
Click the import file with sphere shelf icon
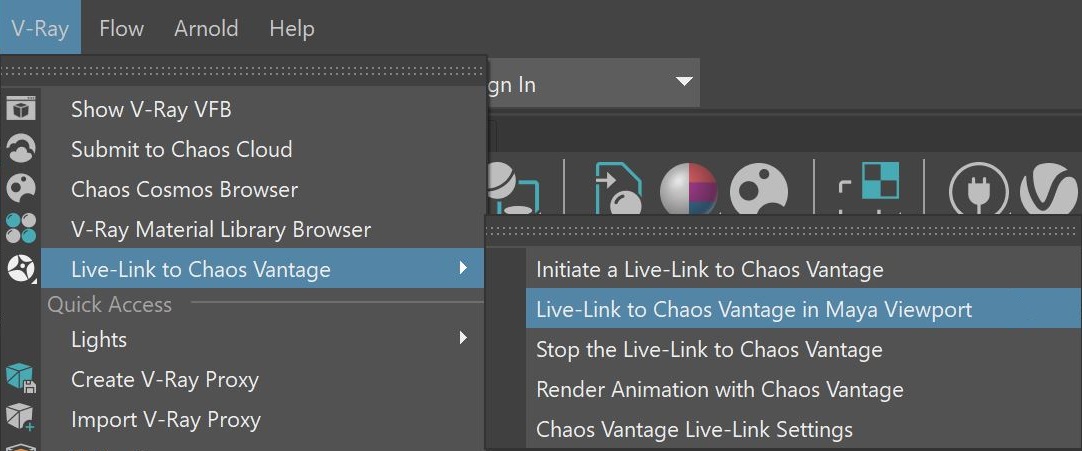[x=618, y=188]
